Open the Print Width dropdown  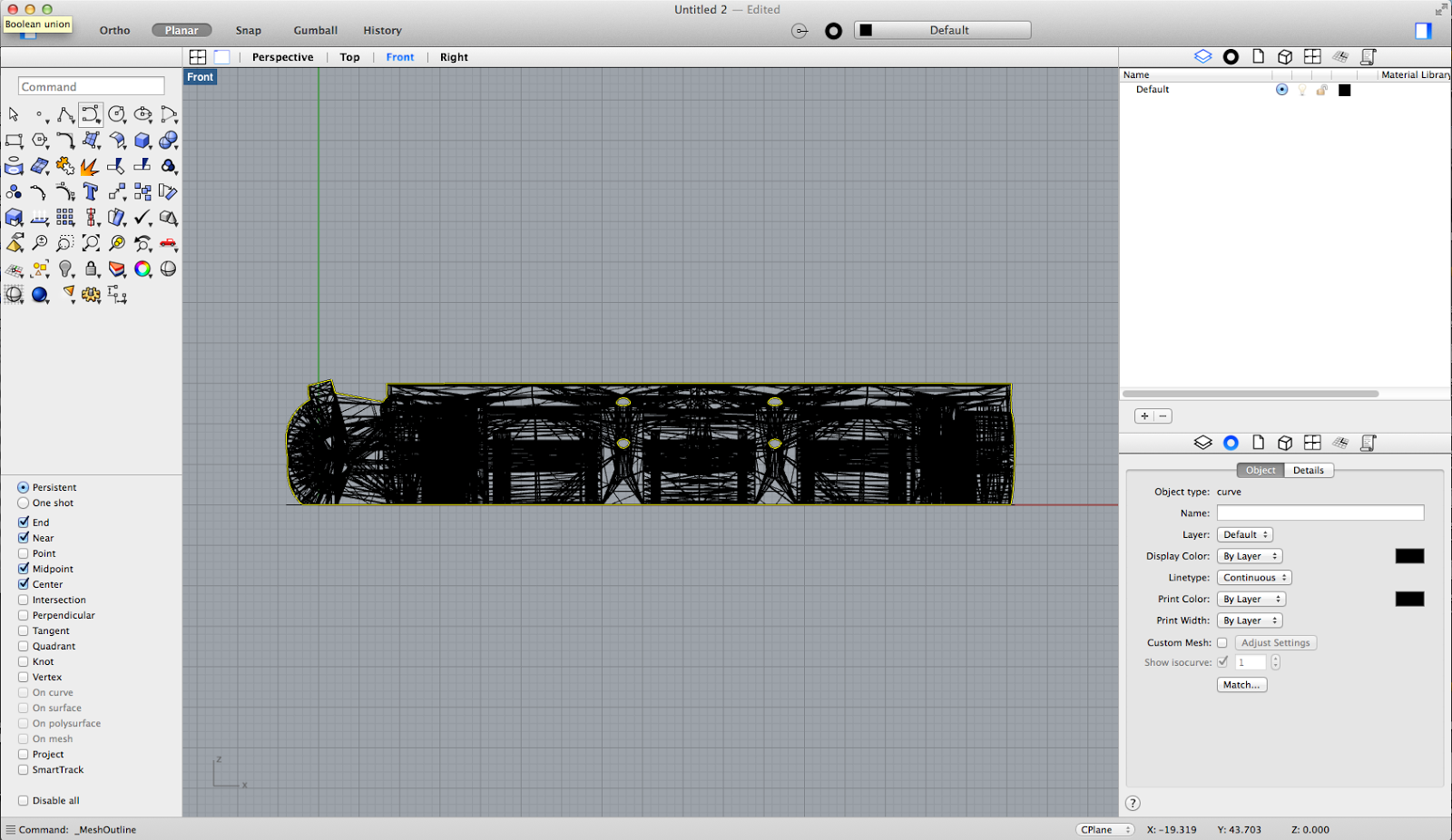point(1249,620)
